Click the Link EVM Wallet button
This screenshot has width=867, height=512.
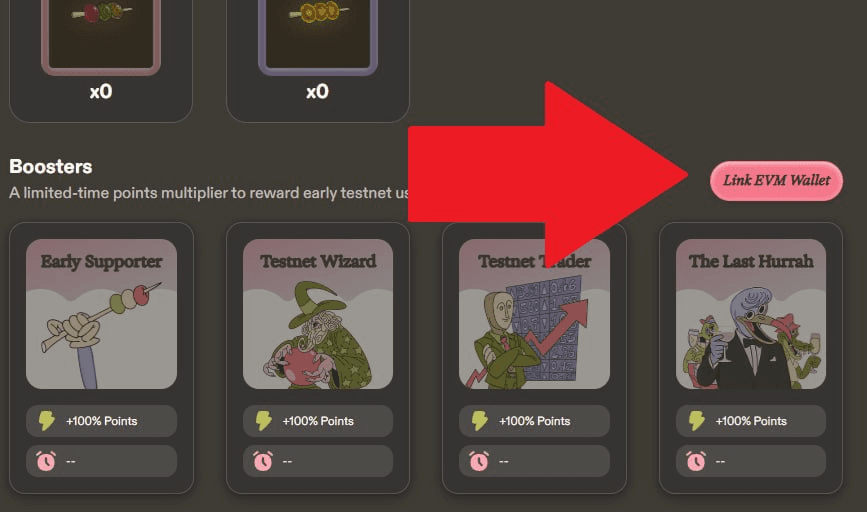776,181
